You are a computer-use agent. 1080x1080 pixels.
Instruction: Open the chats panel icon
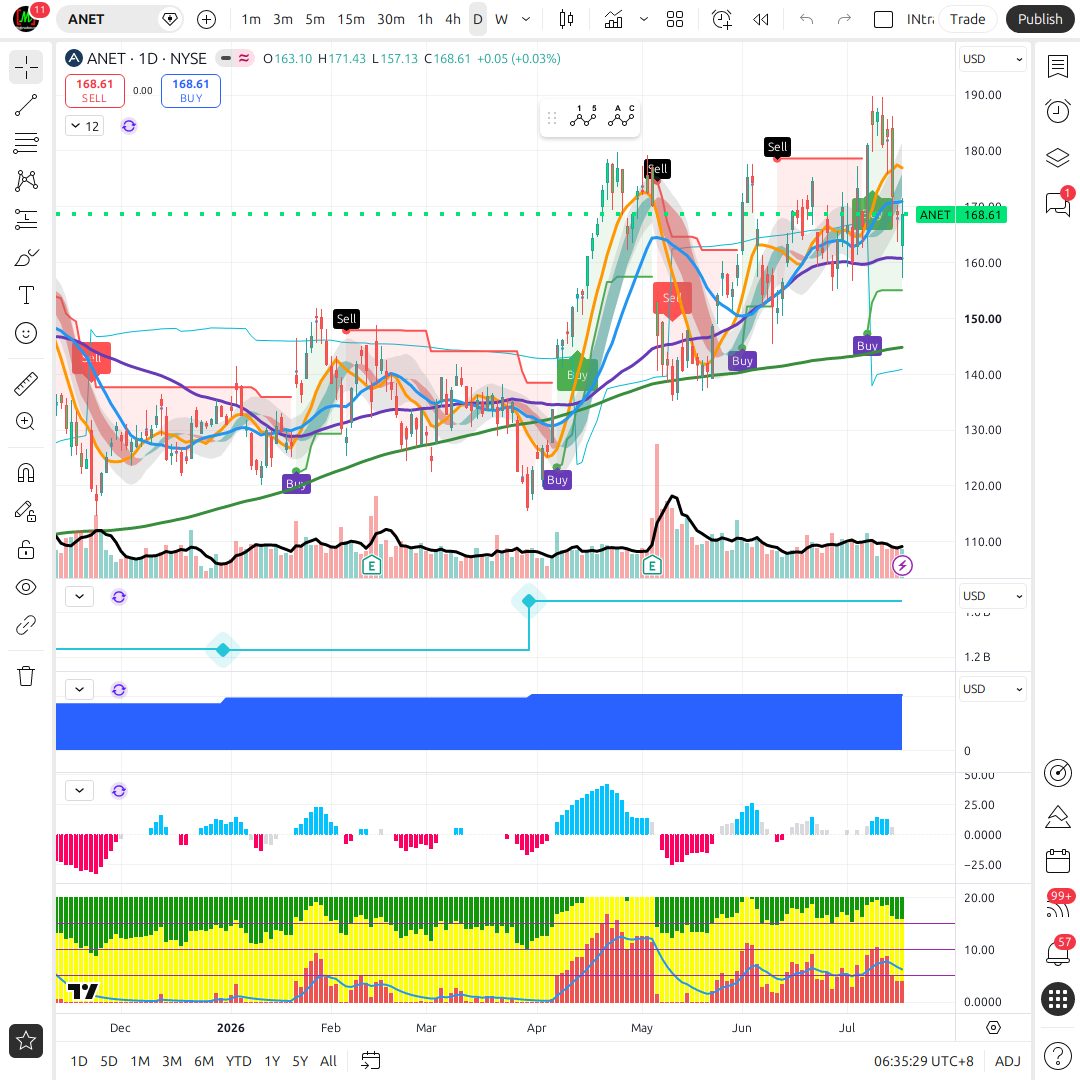pyautogui.click(x=1057, y=203)
